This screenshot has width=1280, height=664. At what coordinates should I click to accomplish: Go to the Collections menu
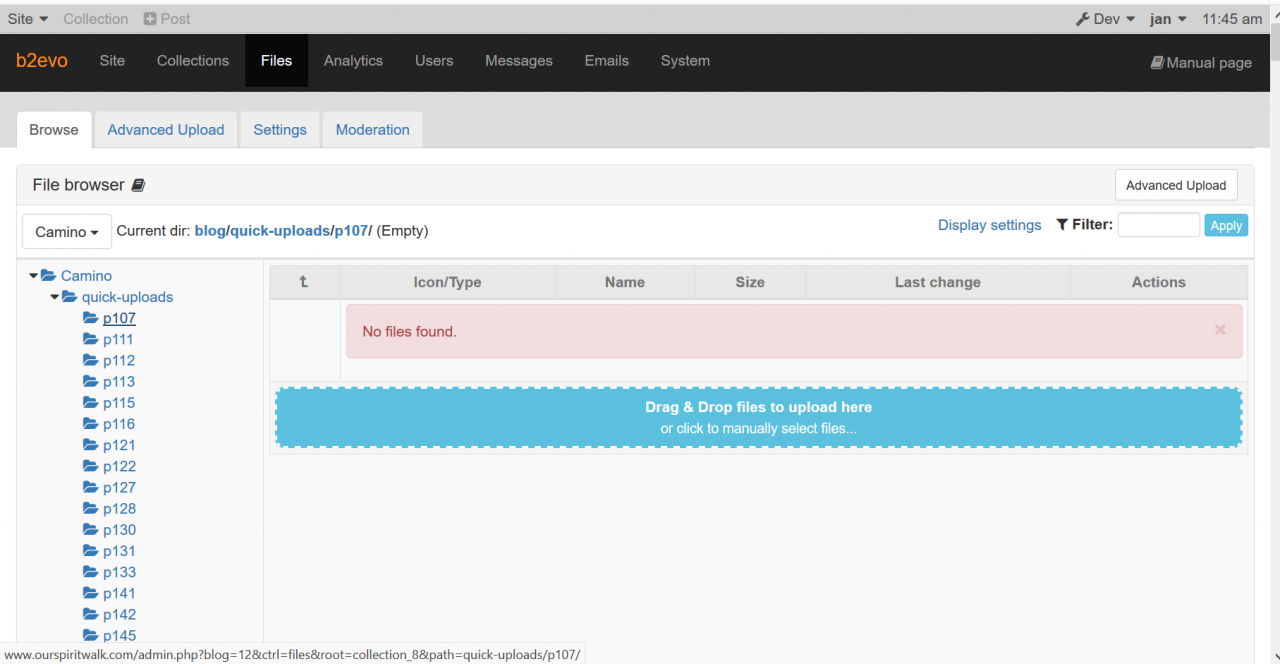coord(193,61)
